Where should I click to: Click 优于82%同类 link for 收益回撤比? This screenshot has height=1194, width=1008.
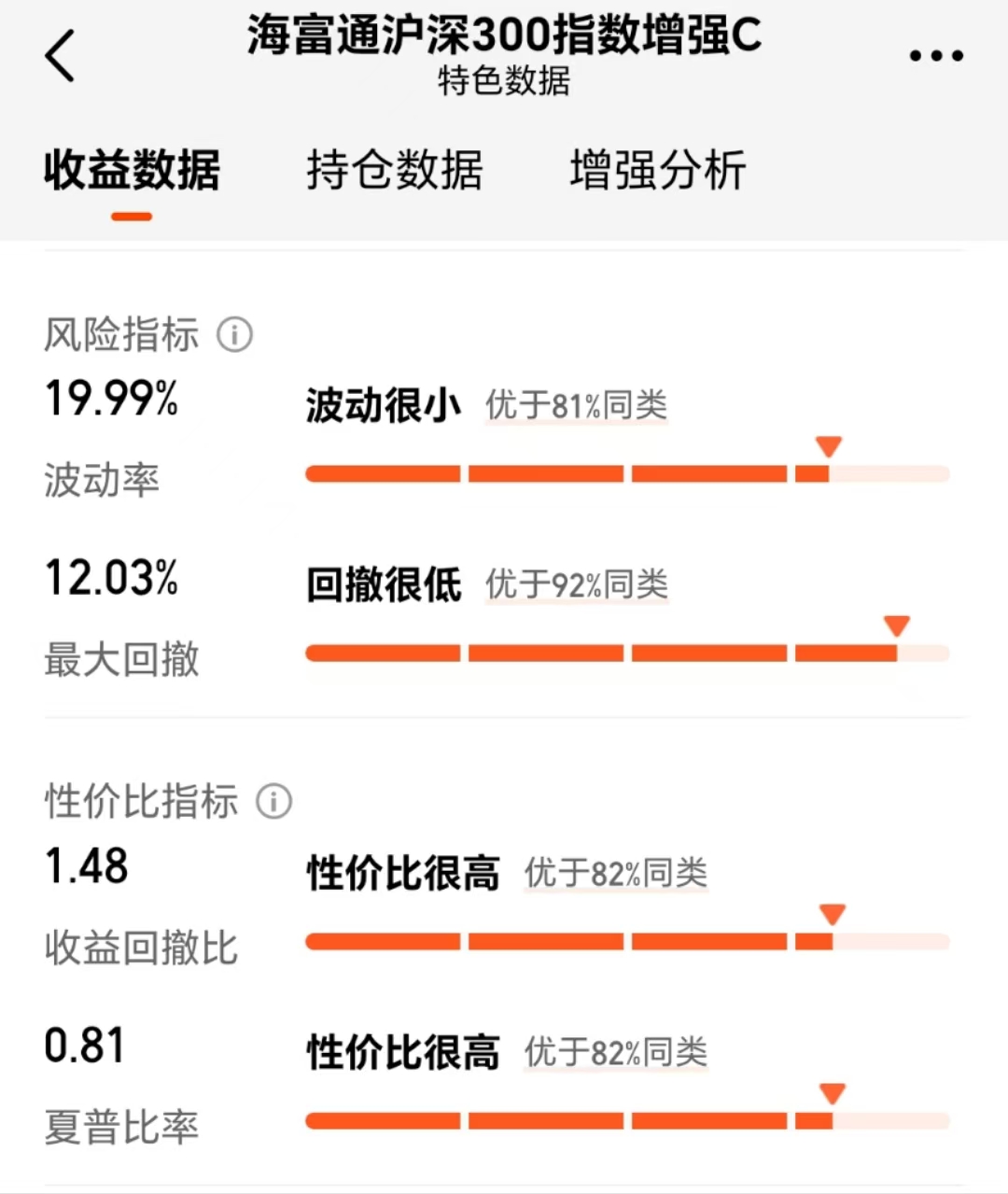pos(616,874)
